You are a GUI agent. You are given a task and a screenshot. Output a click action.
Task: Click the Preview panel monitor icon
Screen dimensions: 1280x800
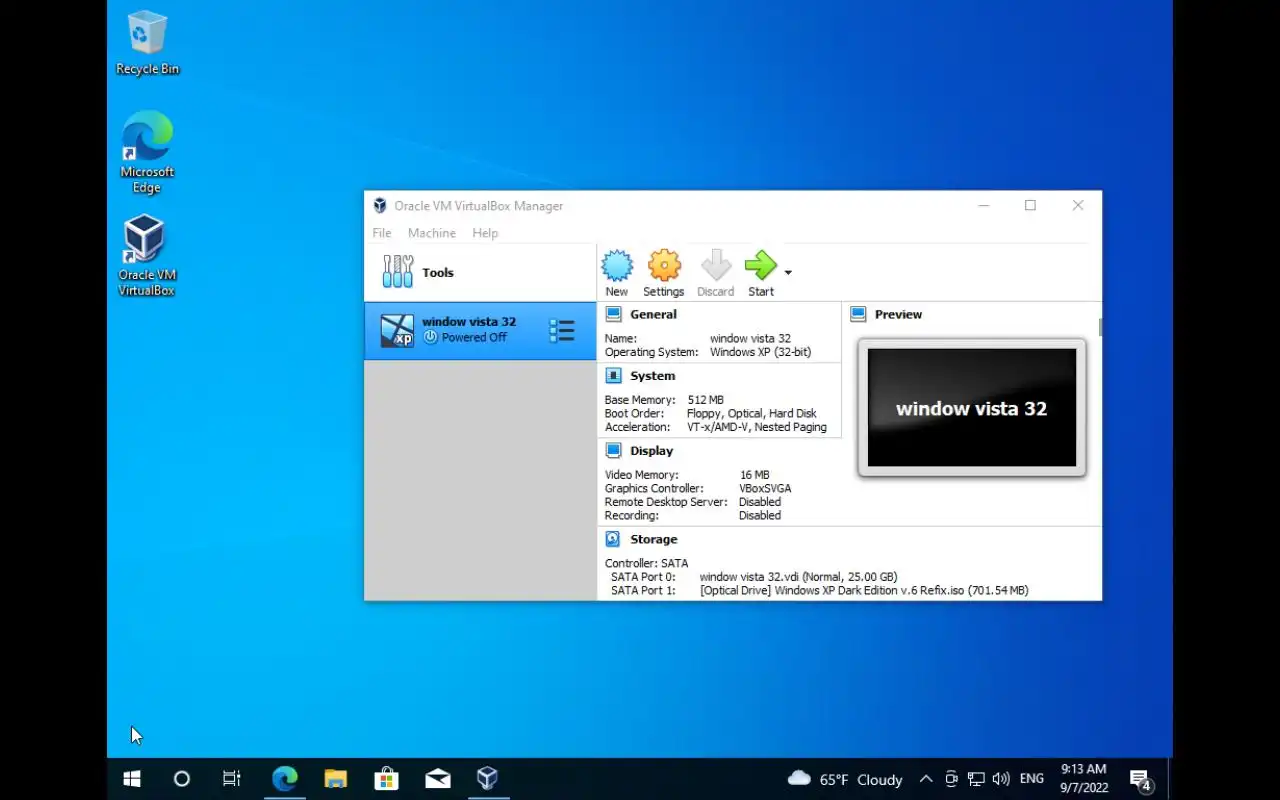pos(858,314)
